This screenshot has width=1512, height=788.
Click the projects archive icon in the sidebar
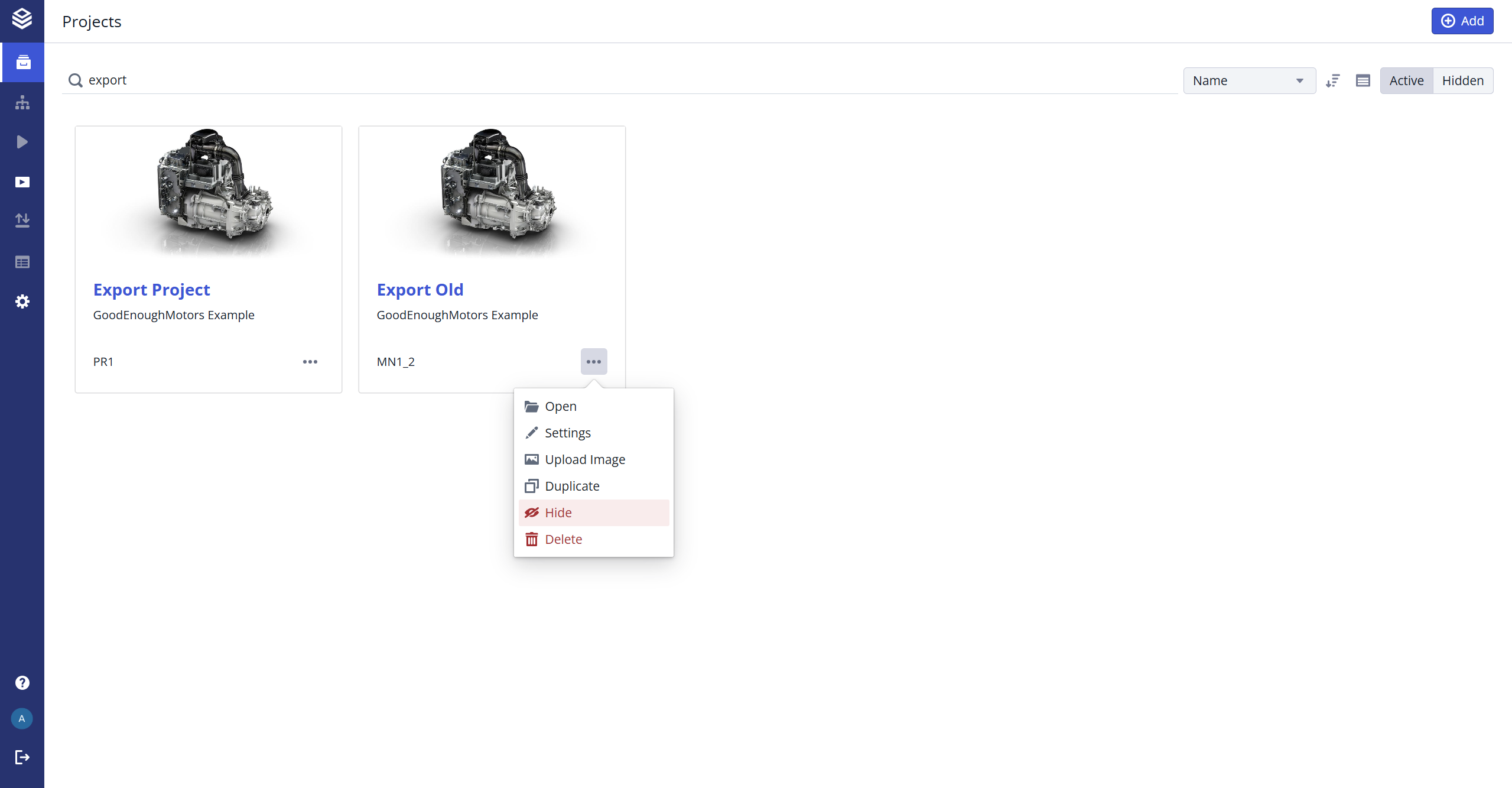click(22, 62)
